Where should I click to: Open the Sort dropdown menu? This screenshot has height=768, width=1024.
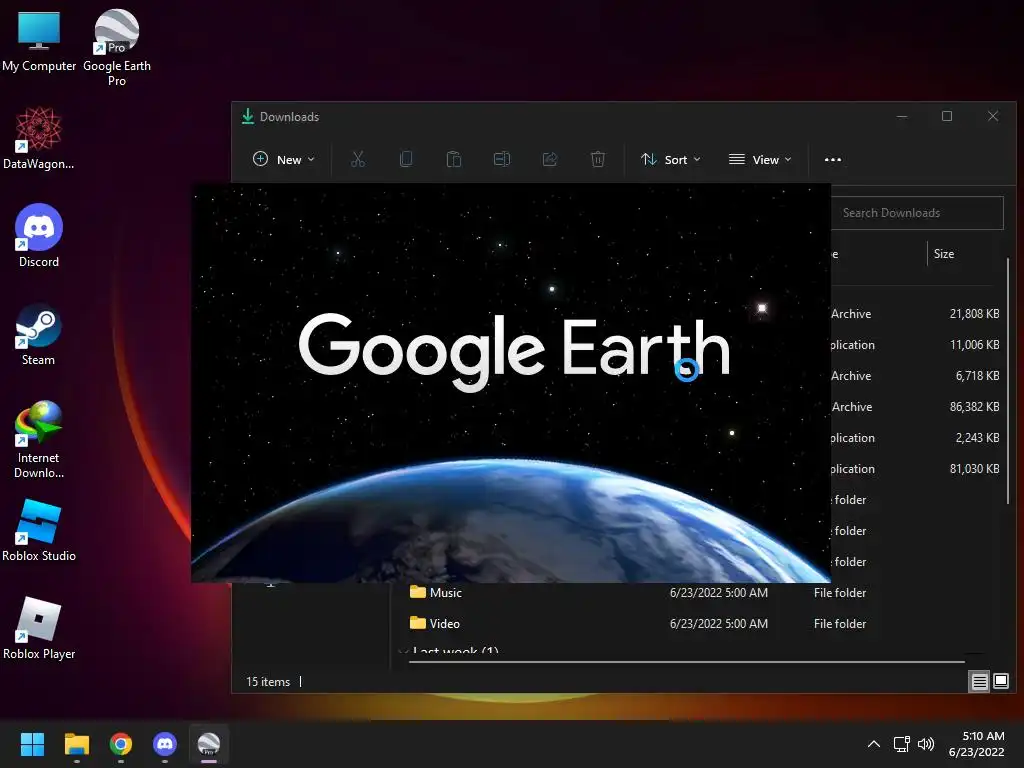671,159
